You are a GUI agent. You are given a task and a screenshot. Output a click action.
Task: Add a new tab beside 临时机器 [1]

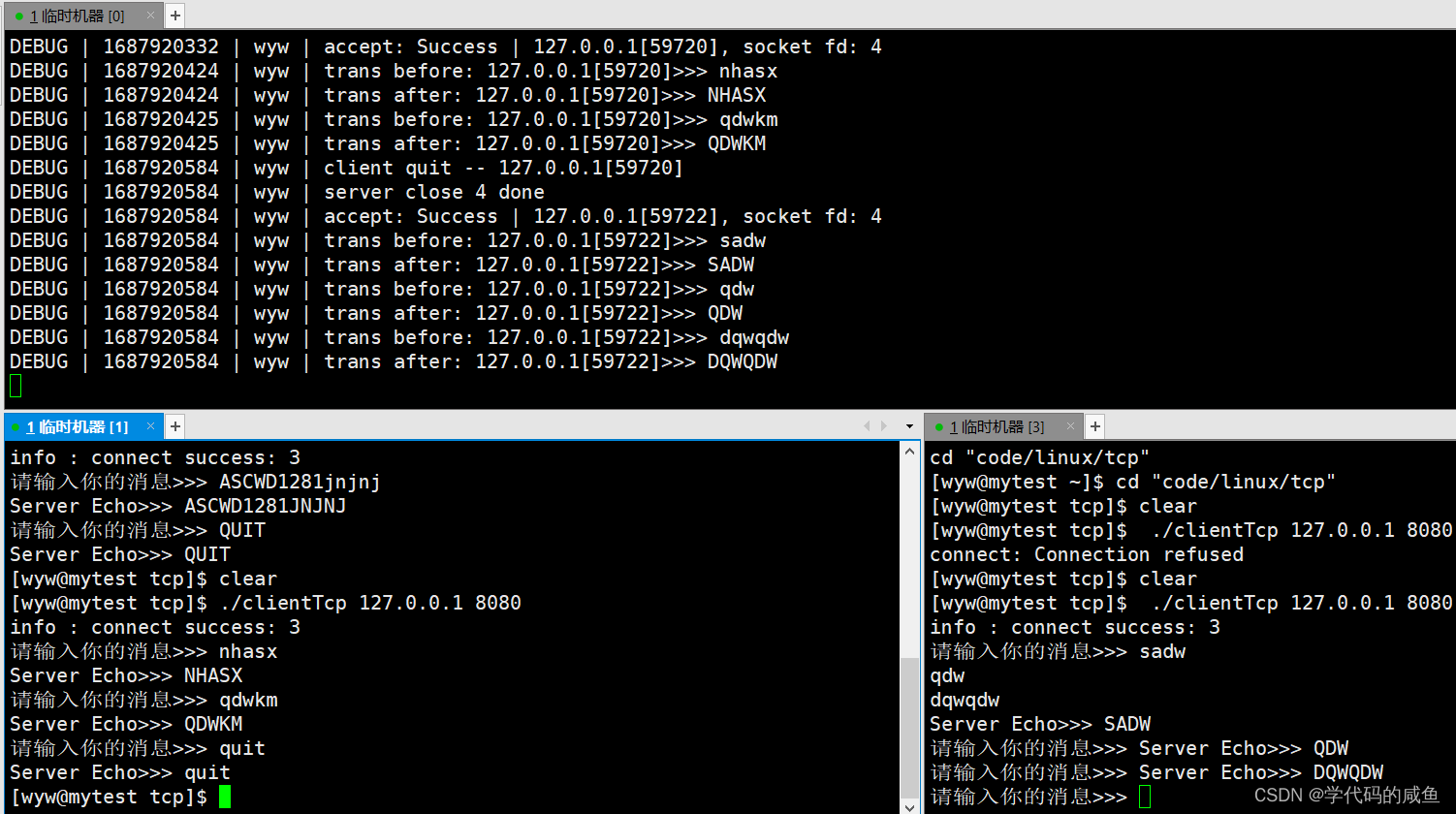[174, 426]
